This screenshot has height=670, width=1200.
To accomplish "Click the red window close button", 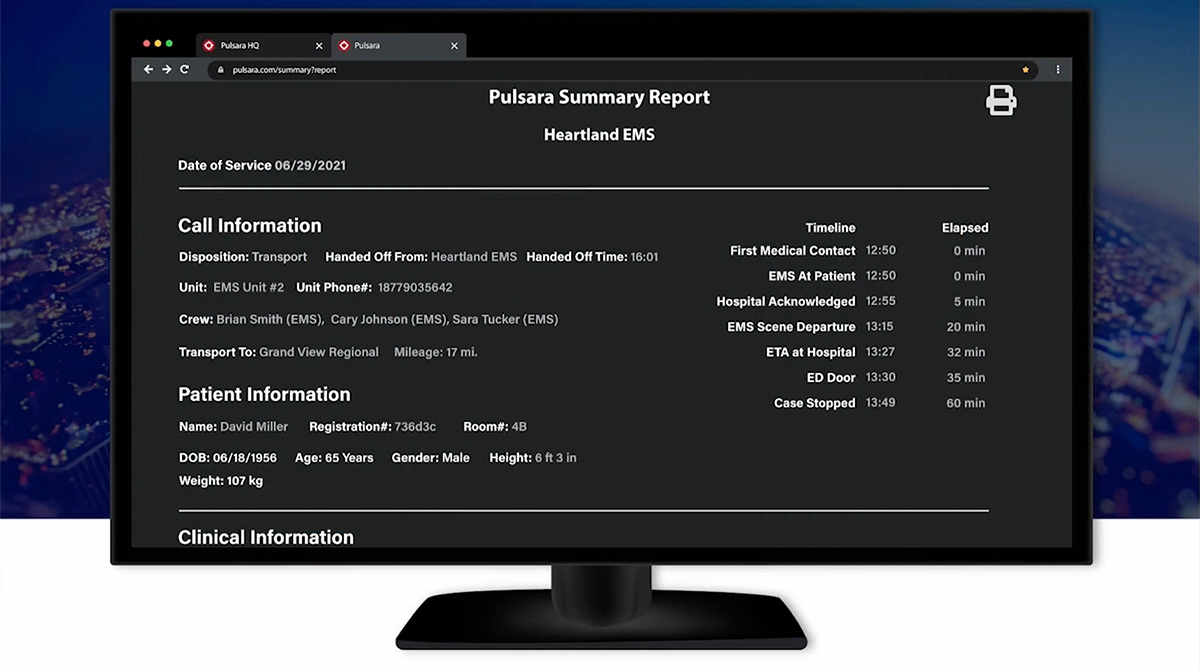I will (x=146, y=44).
